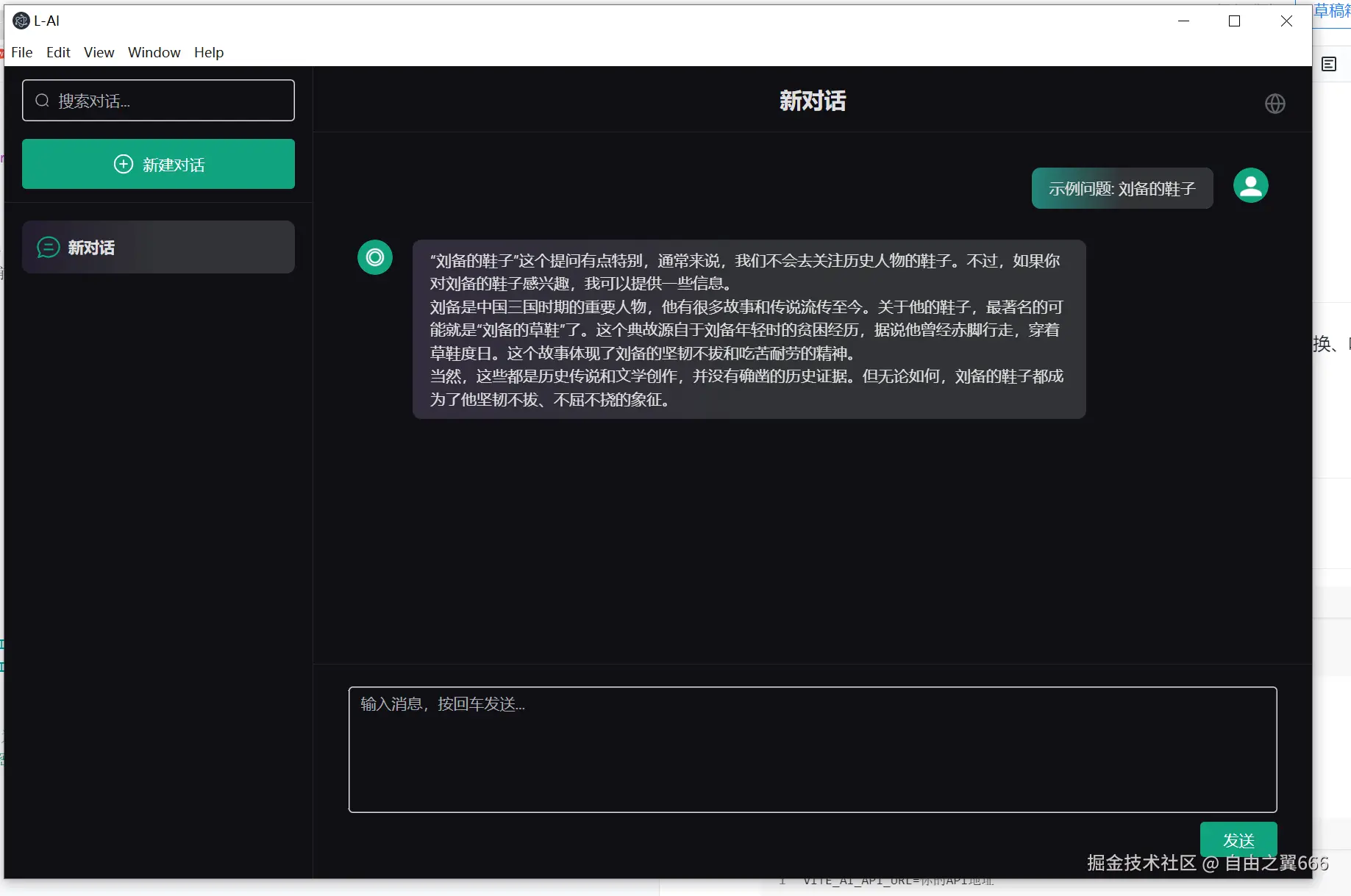Close the L-AI window

coord(1286,21)
